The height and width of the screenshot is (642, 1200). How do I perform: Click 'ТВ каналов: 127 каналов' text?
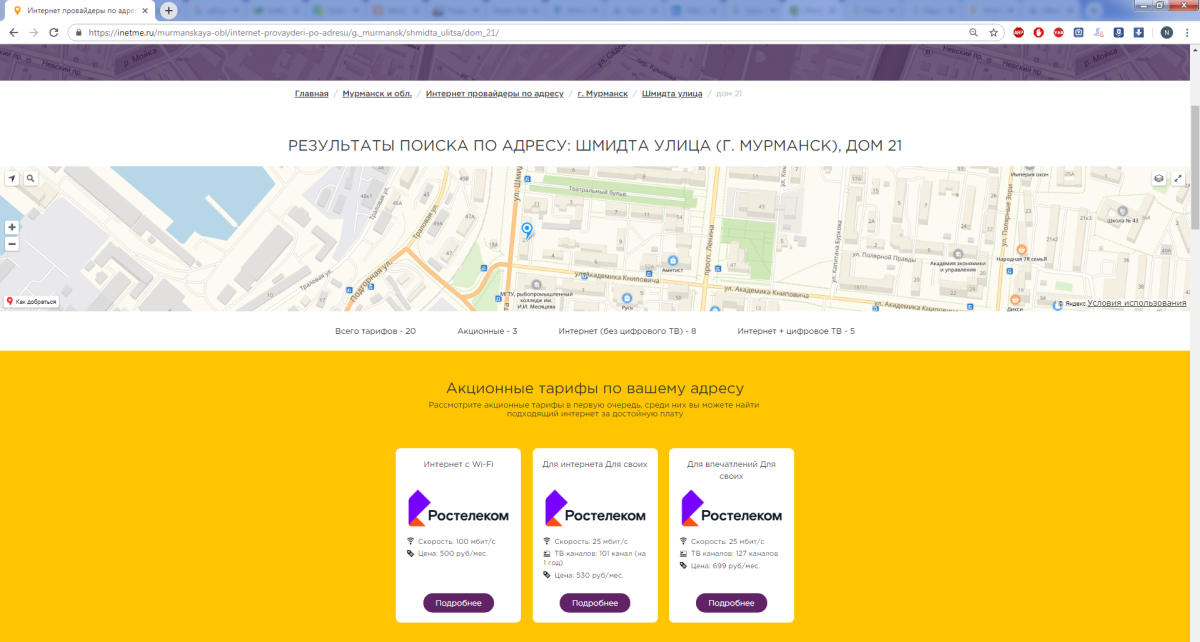733,553
